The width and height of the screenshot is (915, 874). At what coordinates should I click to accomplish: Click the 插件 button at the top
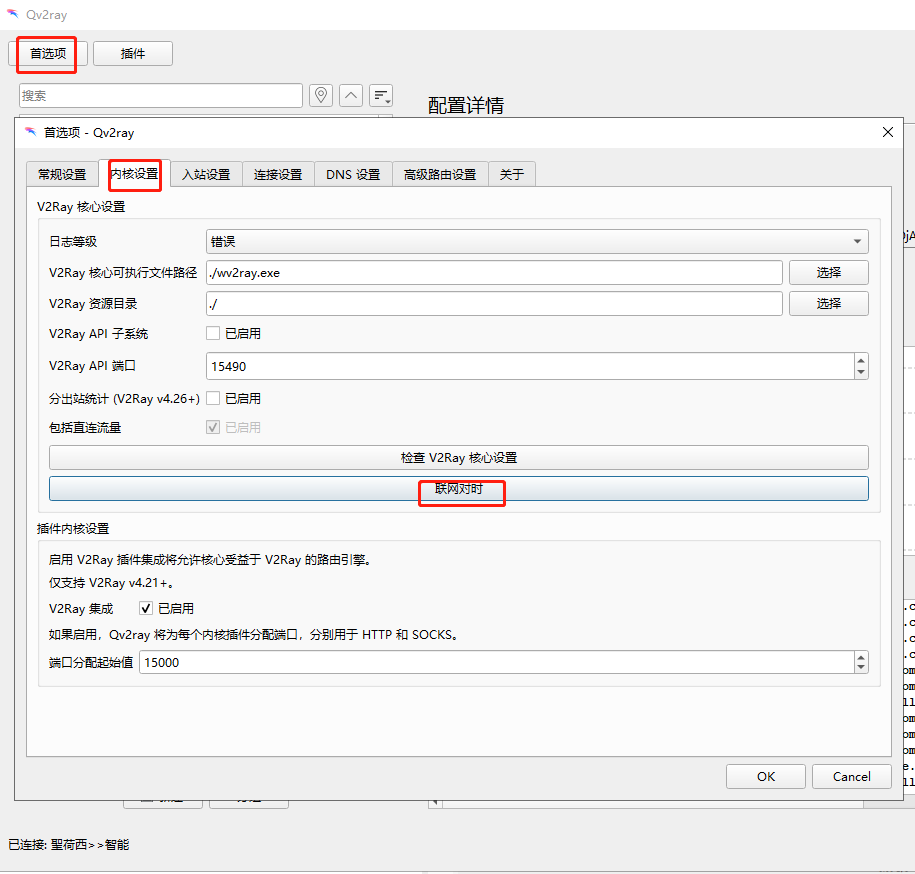coord(133,53)
